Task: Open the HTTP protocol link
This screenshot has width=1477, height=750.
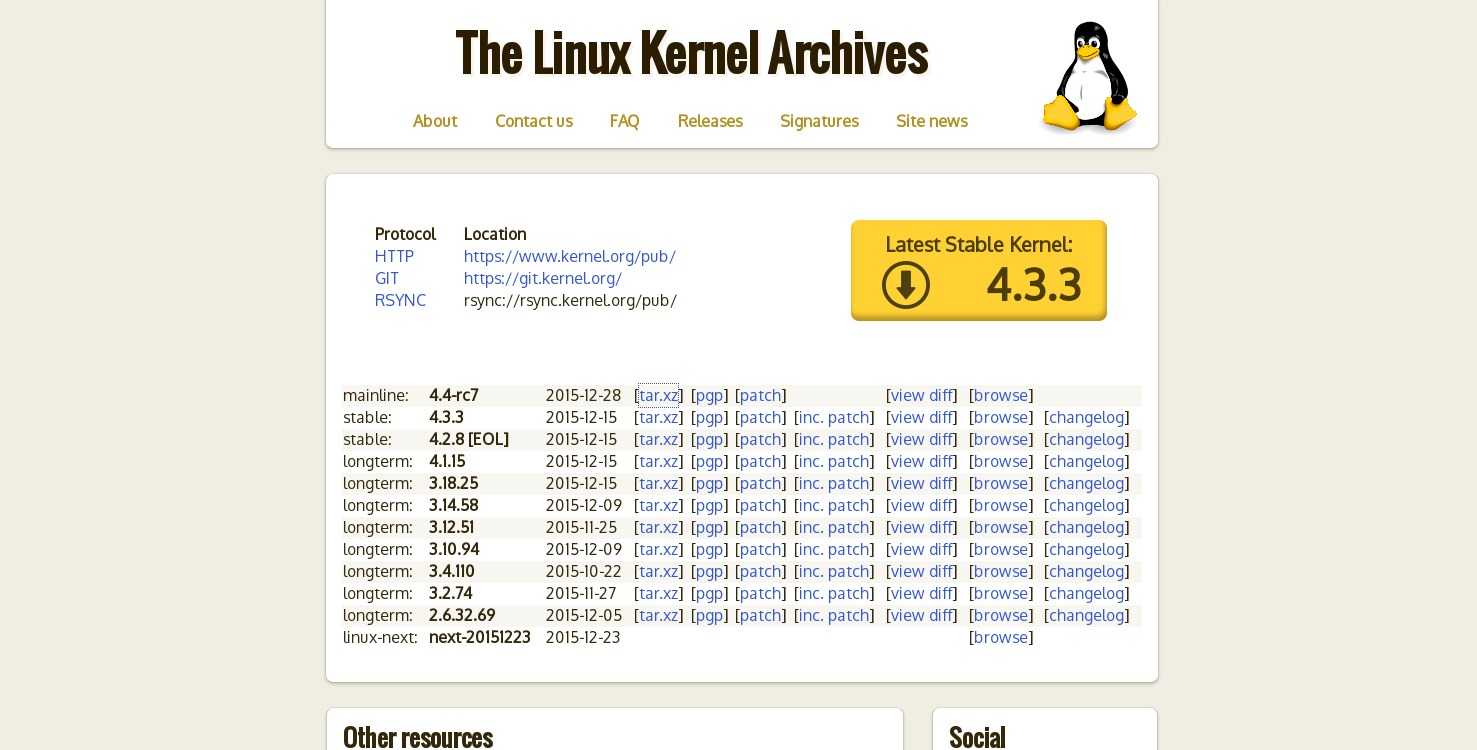Action: coord(394,256)
